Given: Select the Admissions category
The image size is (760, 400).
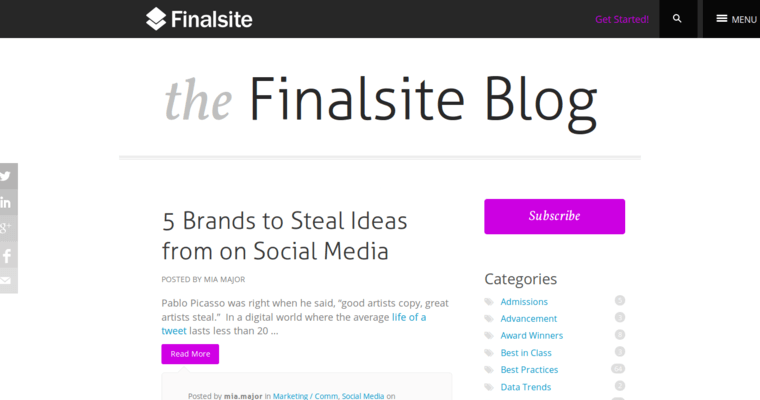Looking at the screenshot, I should [524, 301].
